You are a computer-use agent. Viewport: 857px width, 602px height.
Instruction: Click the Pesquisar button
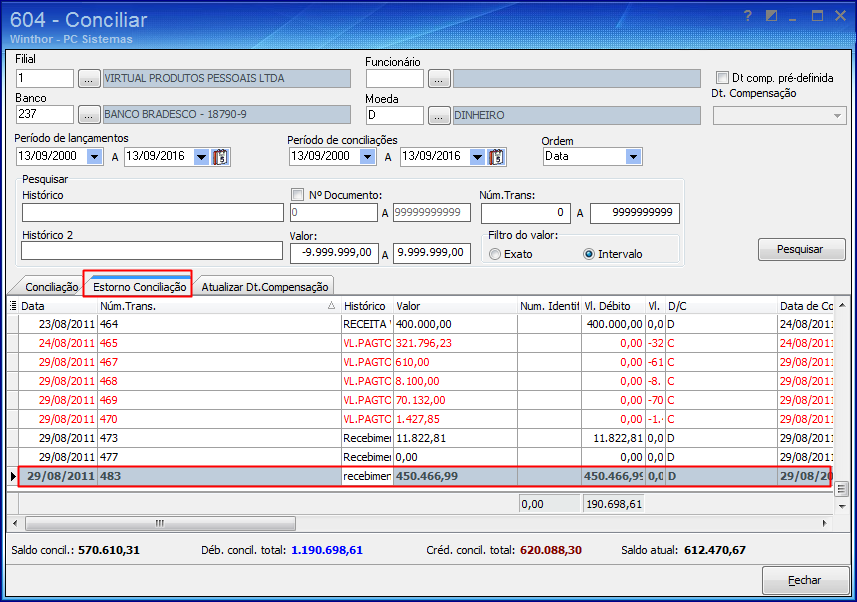click(801, 249)
